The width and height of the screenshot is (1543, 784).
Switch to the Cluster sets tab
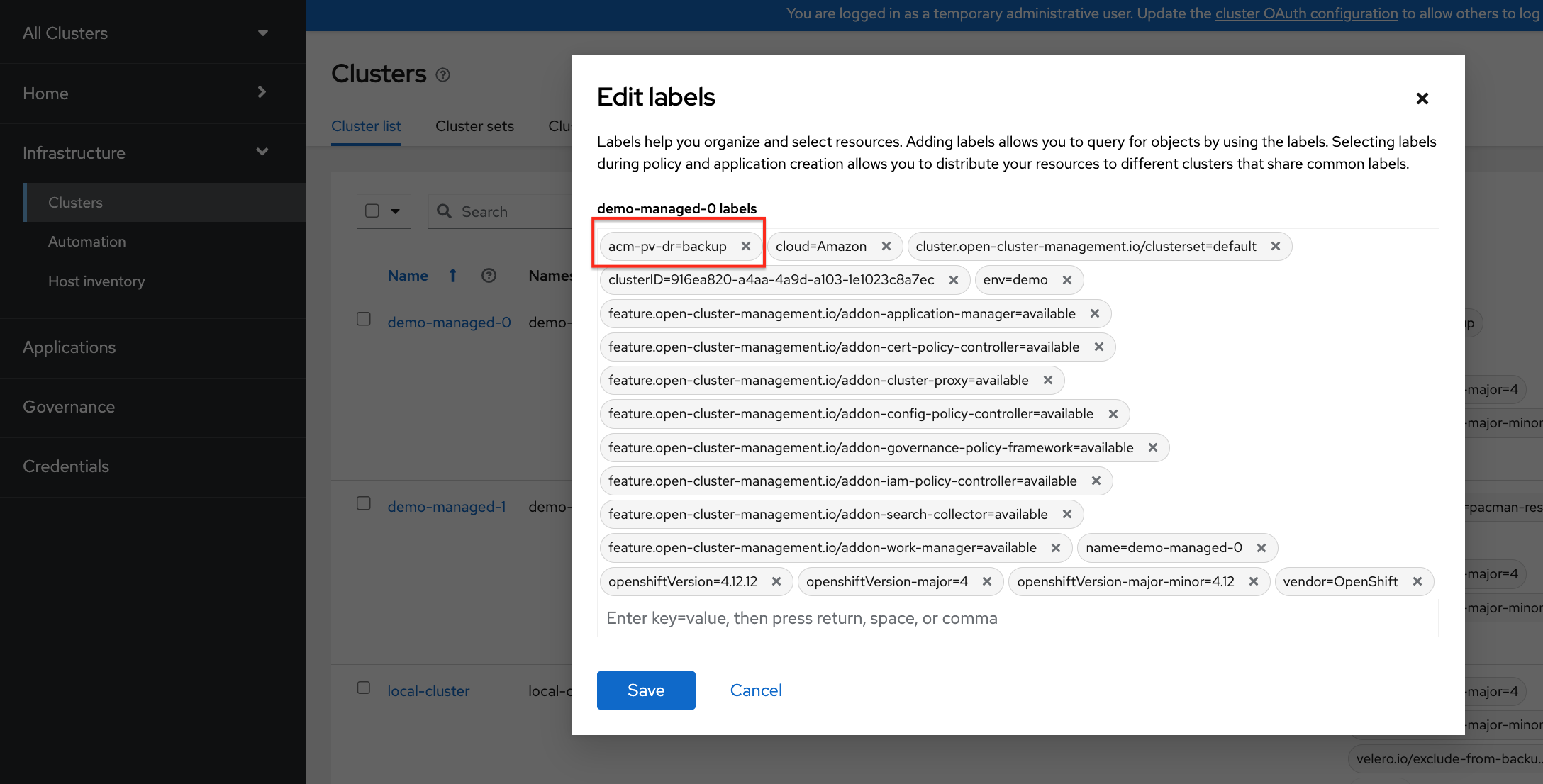[474, 126]
